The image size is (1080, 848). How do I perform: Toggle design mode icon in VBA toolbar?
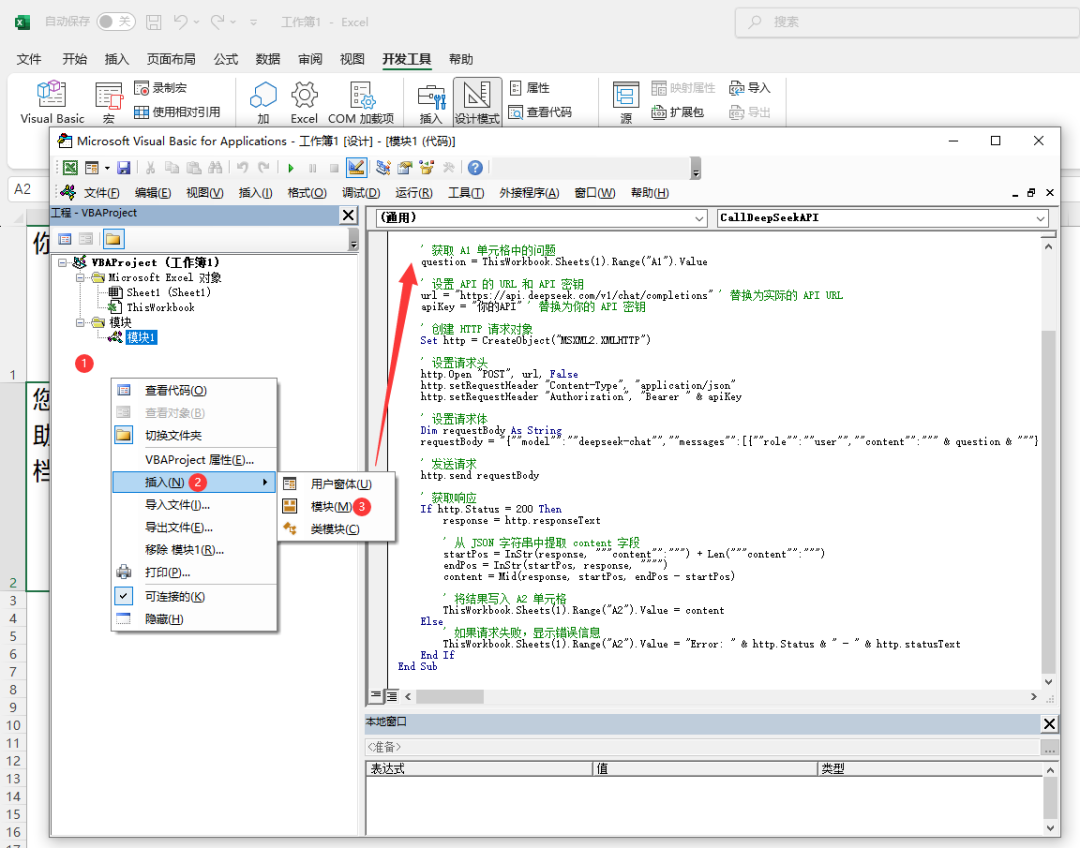[356, 167]
